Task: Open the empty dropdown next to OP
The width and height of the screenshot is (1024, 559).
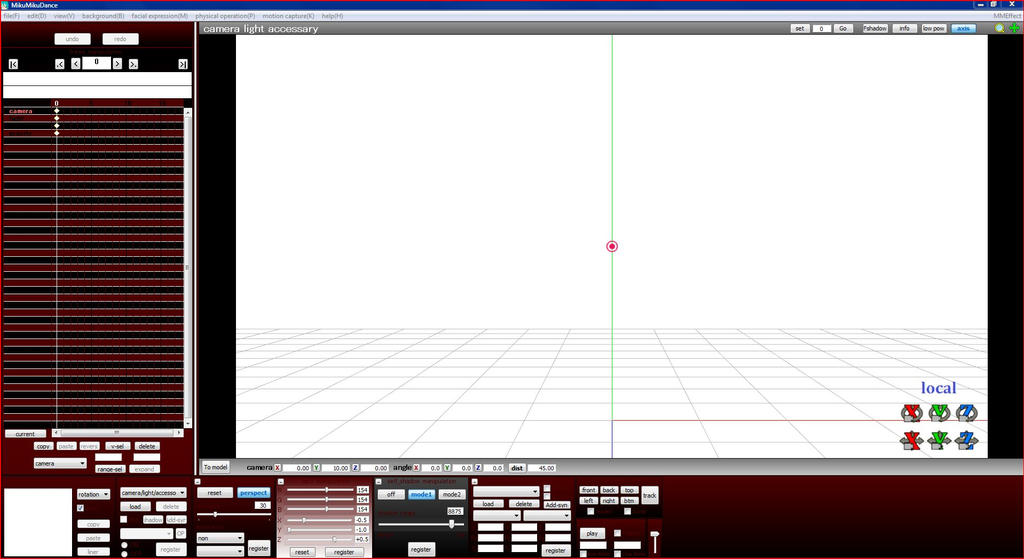Action: point(146,534)
